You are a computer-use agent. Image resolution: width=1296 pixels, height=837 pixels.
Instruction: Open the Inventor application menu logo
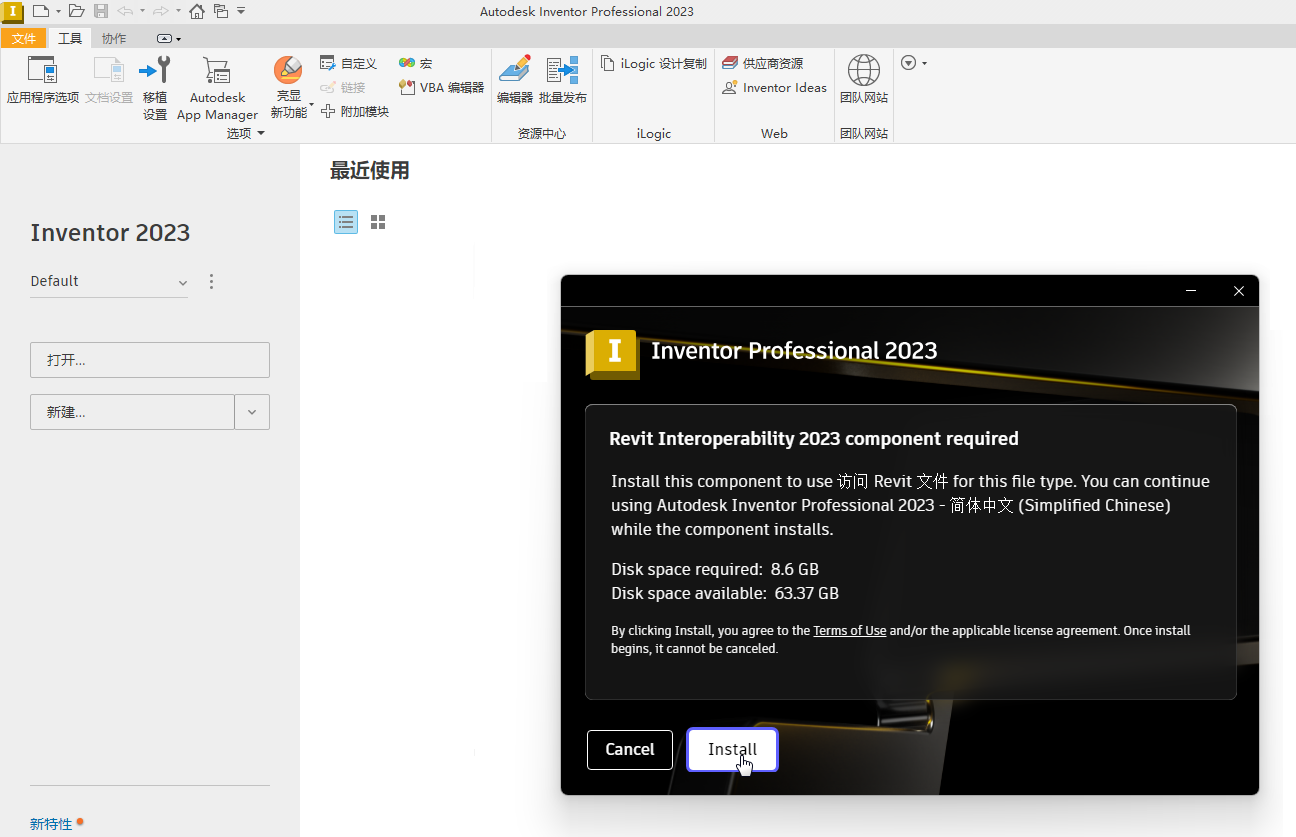pos(13,12)
